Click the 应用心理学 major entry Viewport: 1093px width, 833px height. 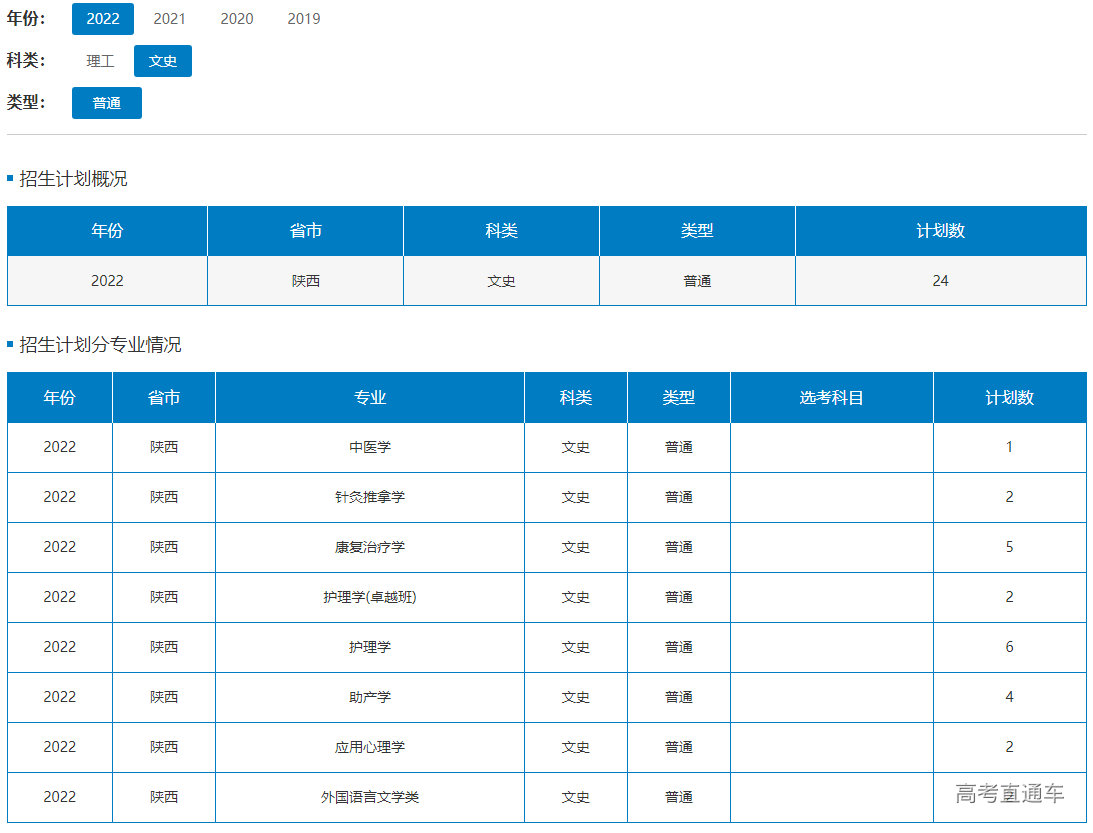point(370,748)
